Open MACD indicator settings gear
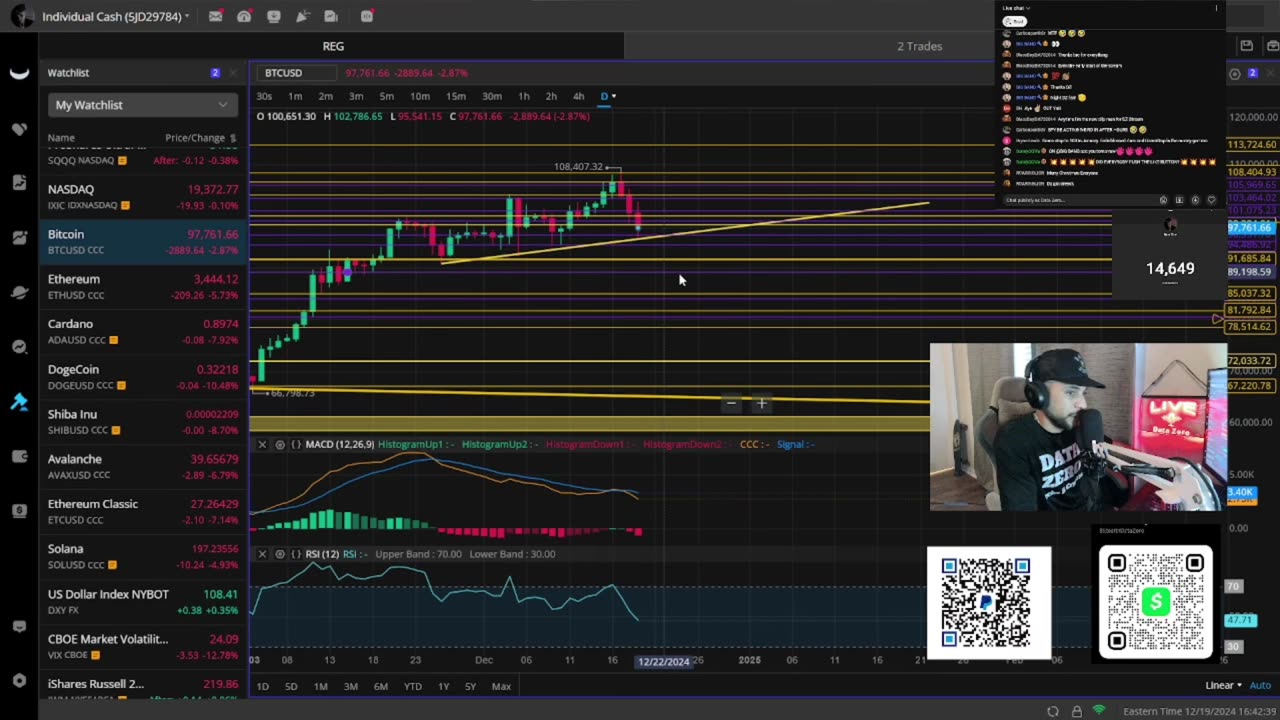Screen dimensions: 1280x720 point(280,444)
